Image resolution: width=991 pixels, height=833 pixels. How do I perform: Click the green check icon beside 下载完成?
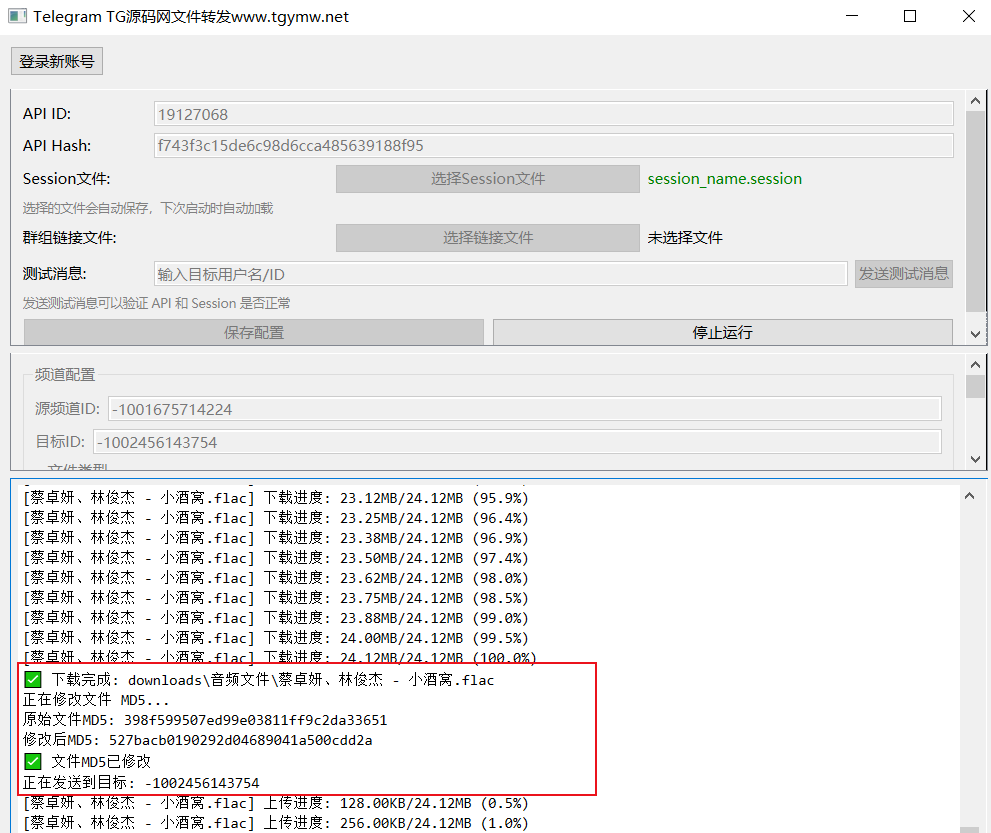[x=33, y=679]
